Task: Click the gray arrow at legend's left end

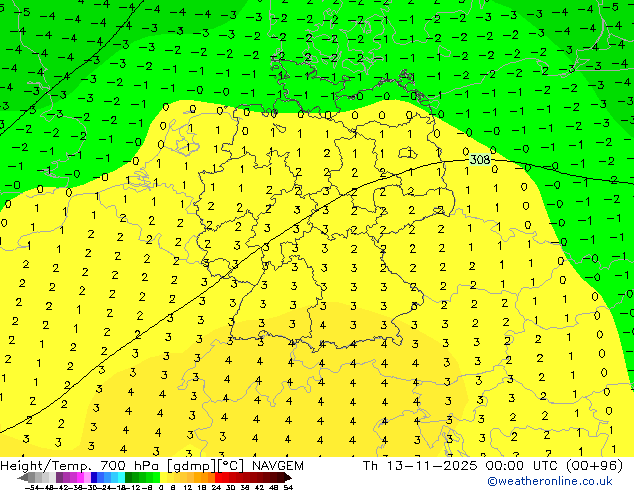Action: [23, 477]
